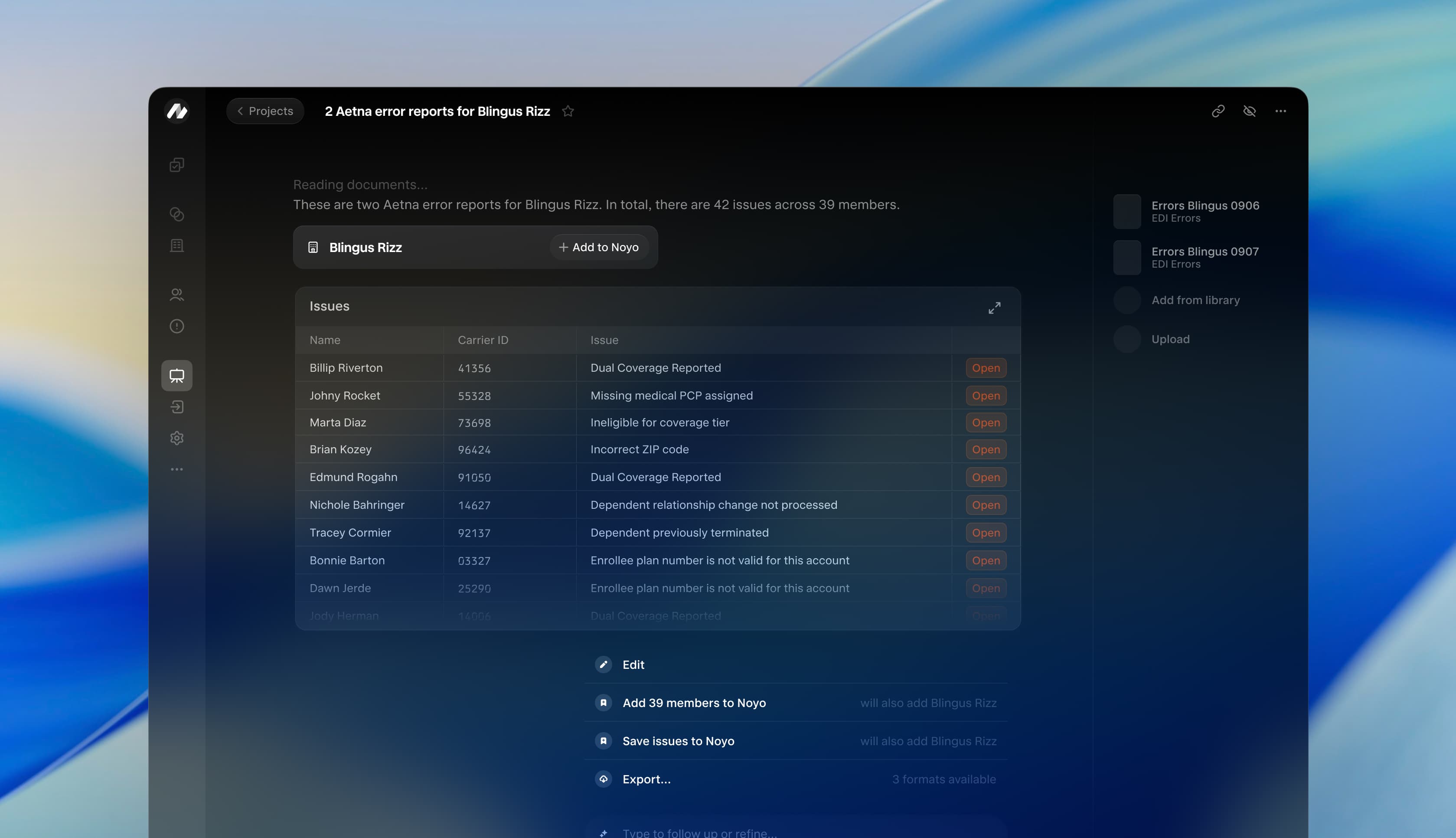Choose Save issues to Noyo
Screen dimensions: 1456x838
pos(796,741)
